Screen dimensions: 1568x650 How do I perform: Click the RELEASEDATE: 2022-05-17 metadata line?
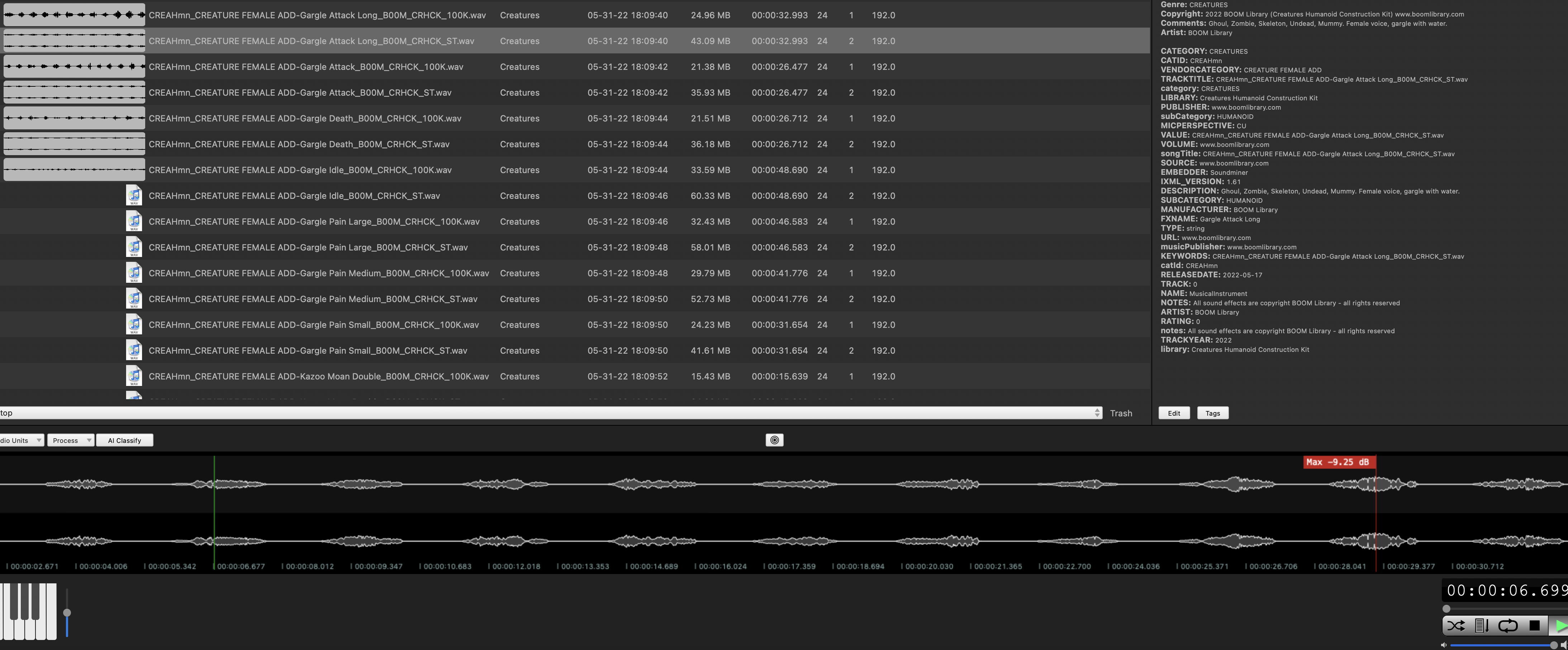tap(1211, 275)
